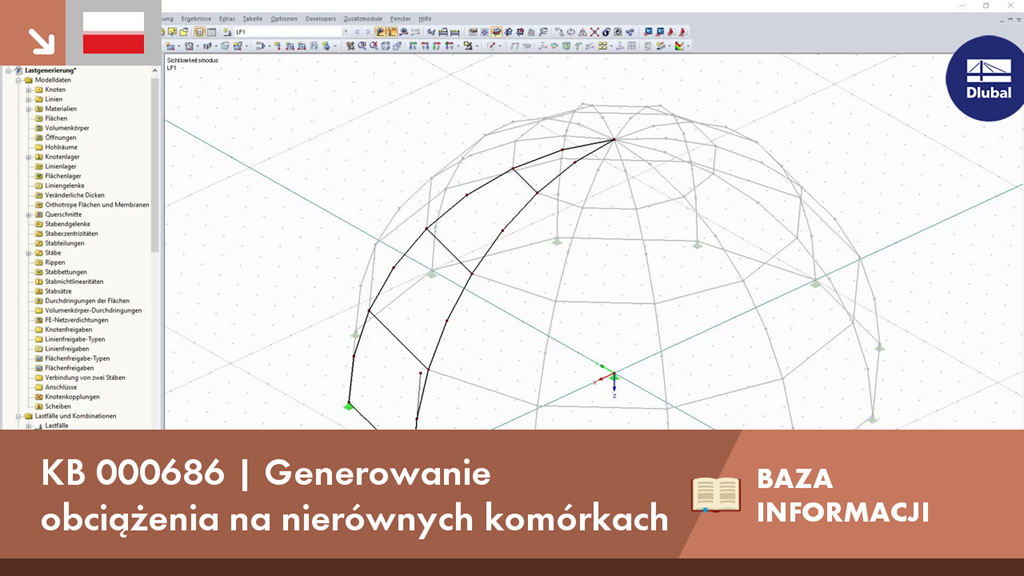
Task: Select Stabendgelenke tree entry
Action: click(x=67, y=224)
